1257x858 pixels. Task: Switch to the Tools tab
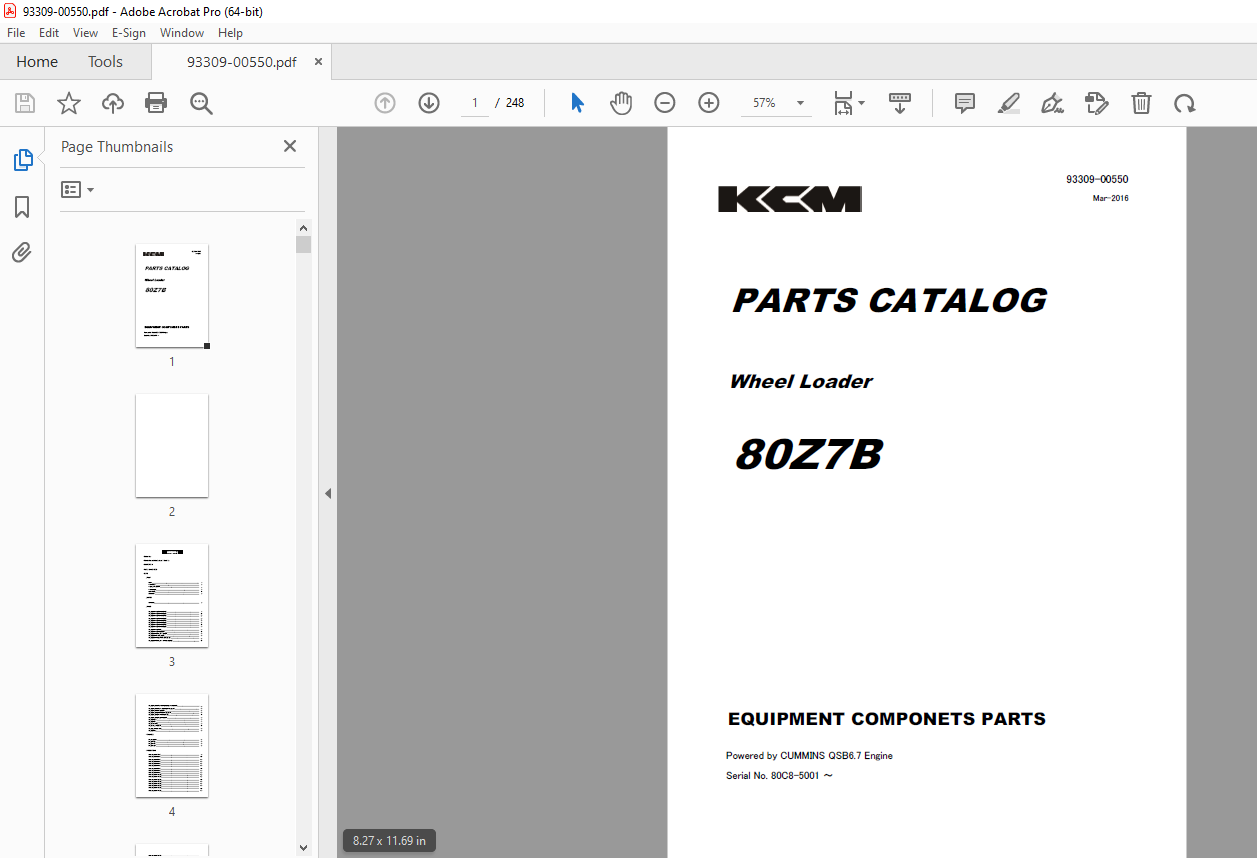coord(105,62)
